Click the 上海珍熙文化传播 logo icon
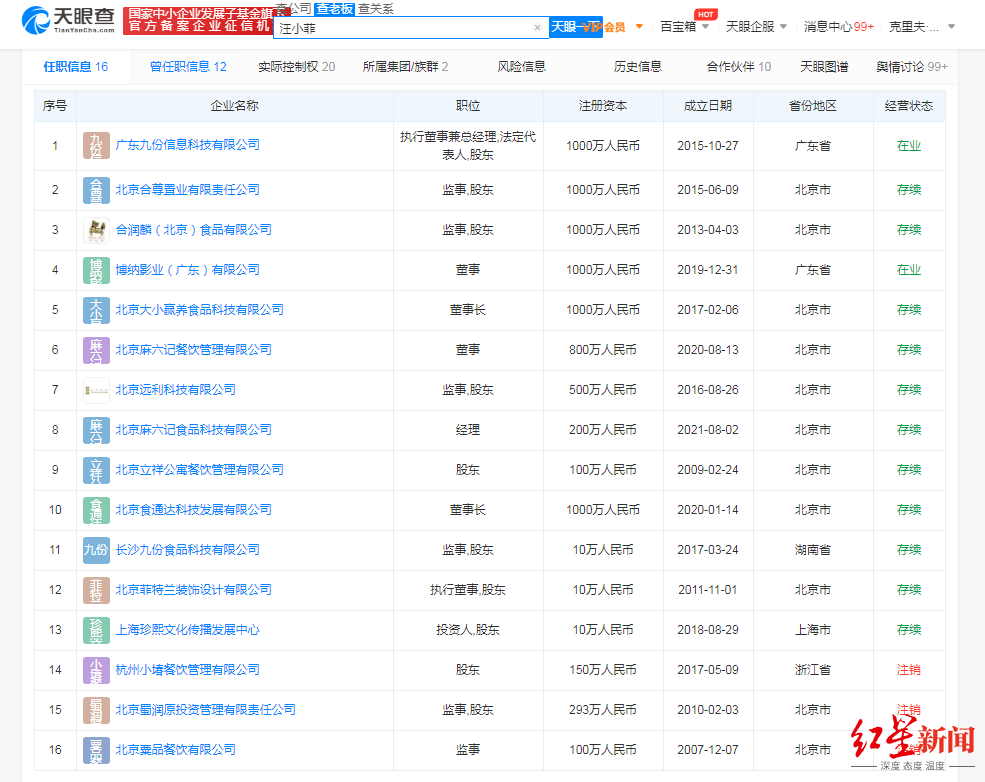This screenshot has height=782, width=985. click(97, 630)
